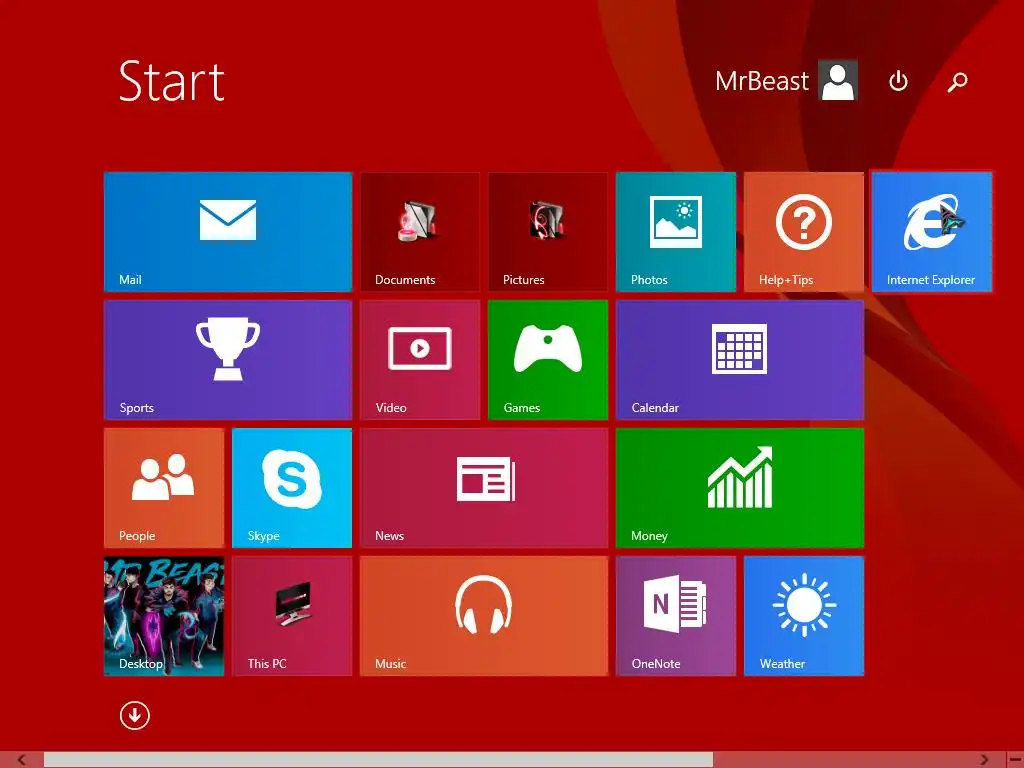
Task: Launch the Music tile
Action: coord(484,616)
